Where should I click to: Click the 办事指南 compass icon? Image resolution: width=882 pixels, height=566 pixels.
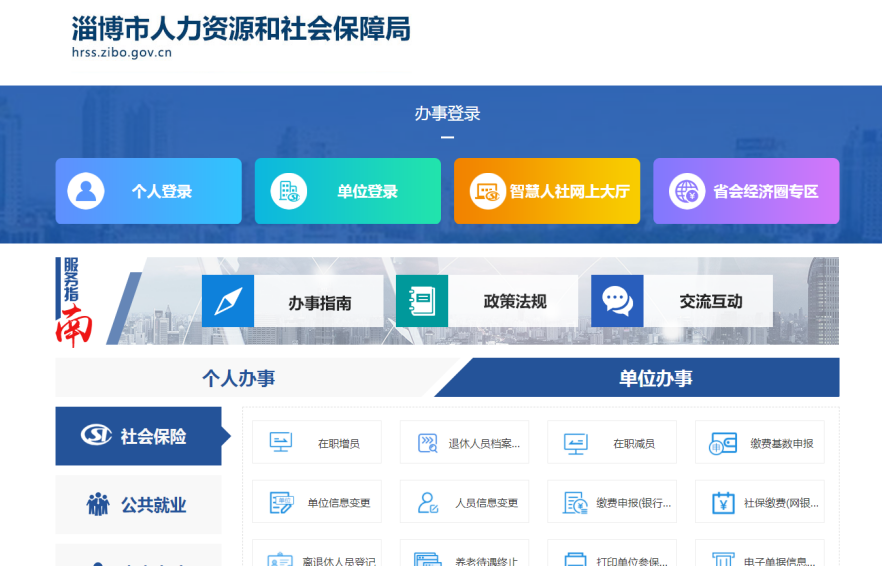[x=228, y=301]
